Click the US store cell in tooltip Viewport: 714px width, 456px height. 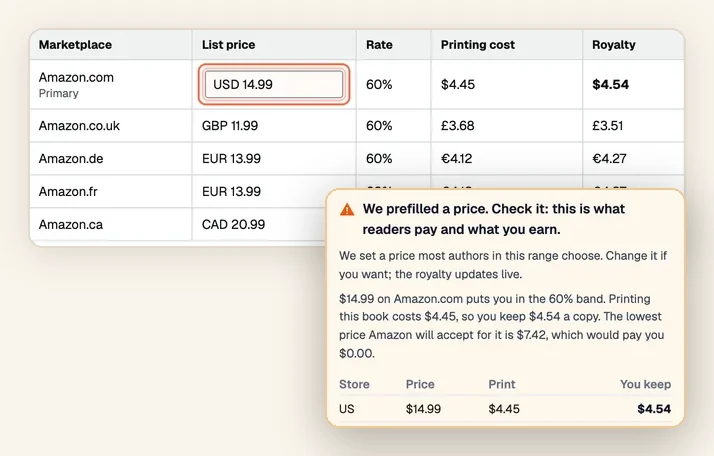click(347, 409)
